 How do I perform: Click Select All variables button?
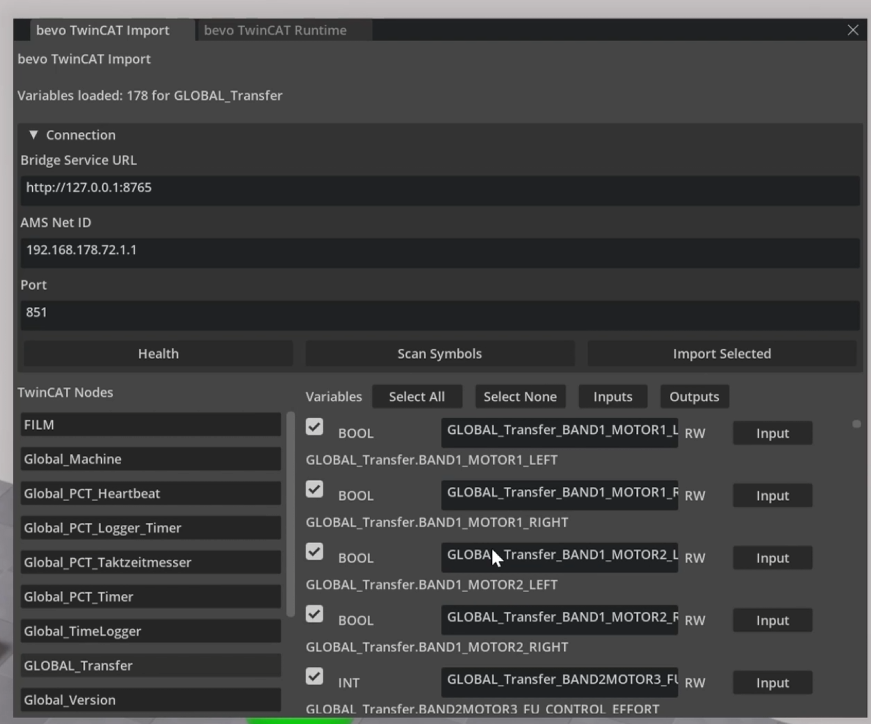pyautogui.click(x=417, y=397)
